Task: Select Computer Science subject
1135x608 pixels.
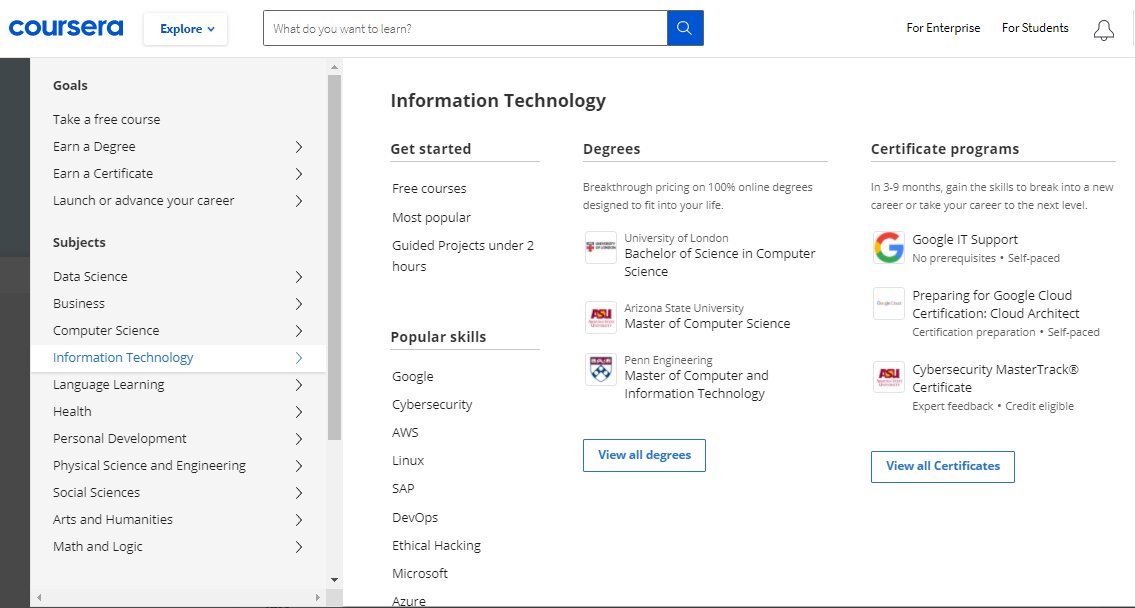Action: coord(106,331)
